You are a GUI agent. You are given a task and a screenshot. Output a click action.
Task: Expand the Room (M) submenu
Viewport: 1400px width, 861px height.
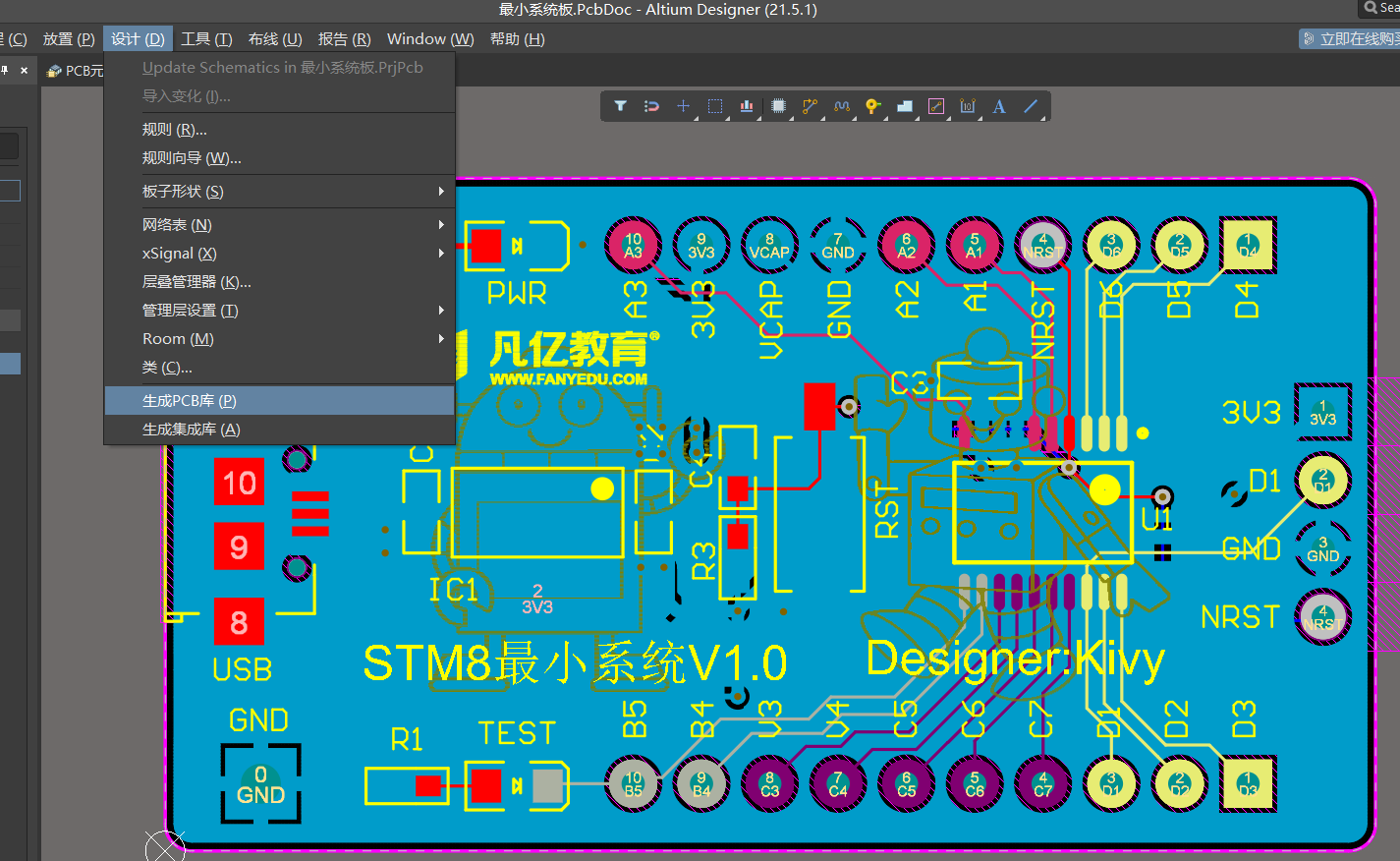[x=279, y=339]
